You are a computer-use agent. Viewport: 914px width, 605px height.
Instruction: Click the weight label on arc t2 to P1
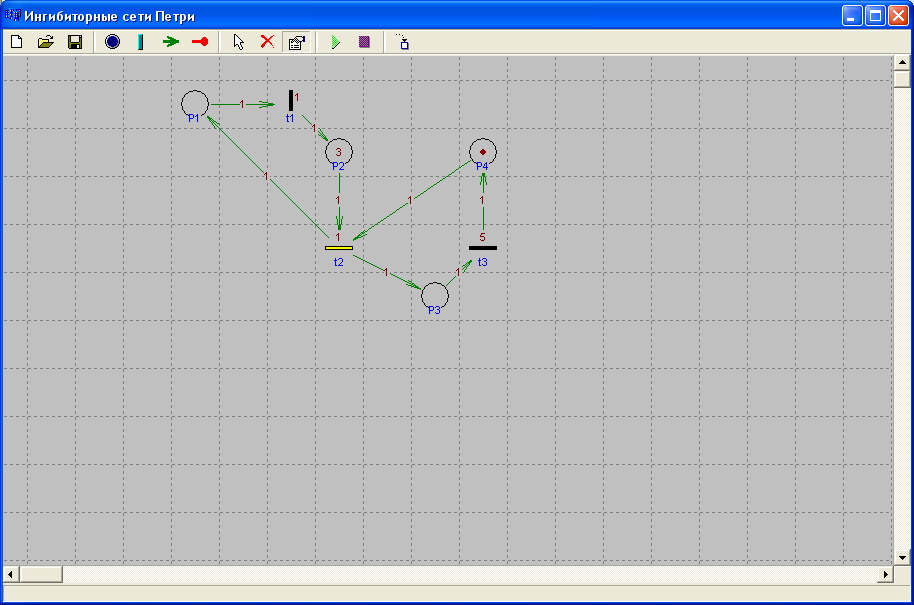click(x=266, y=176)
